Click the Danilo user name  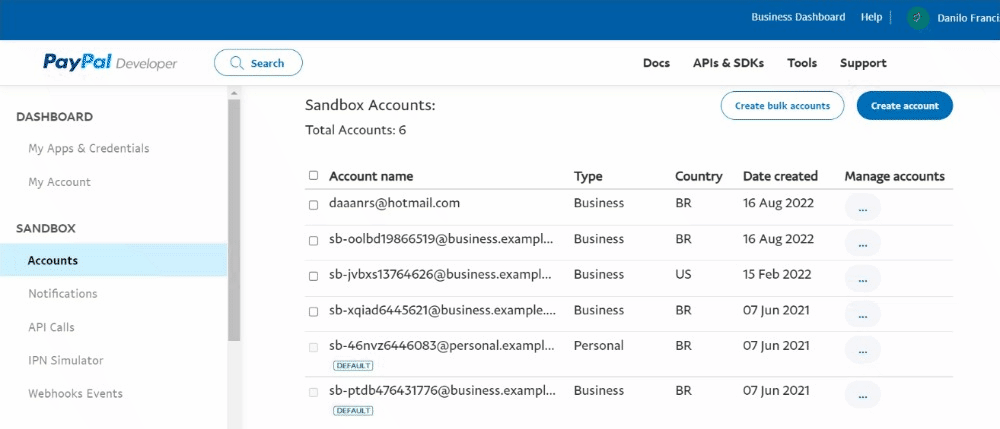click(x=968, y=18)
